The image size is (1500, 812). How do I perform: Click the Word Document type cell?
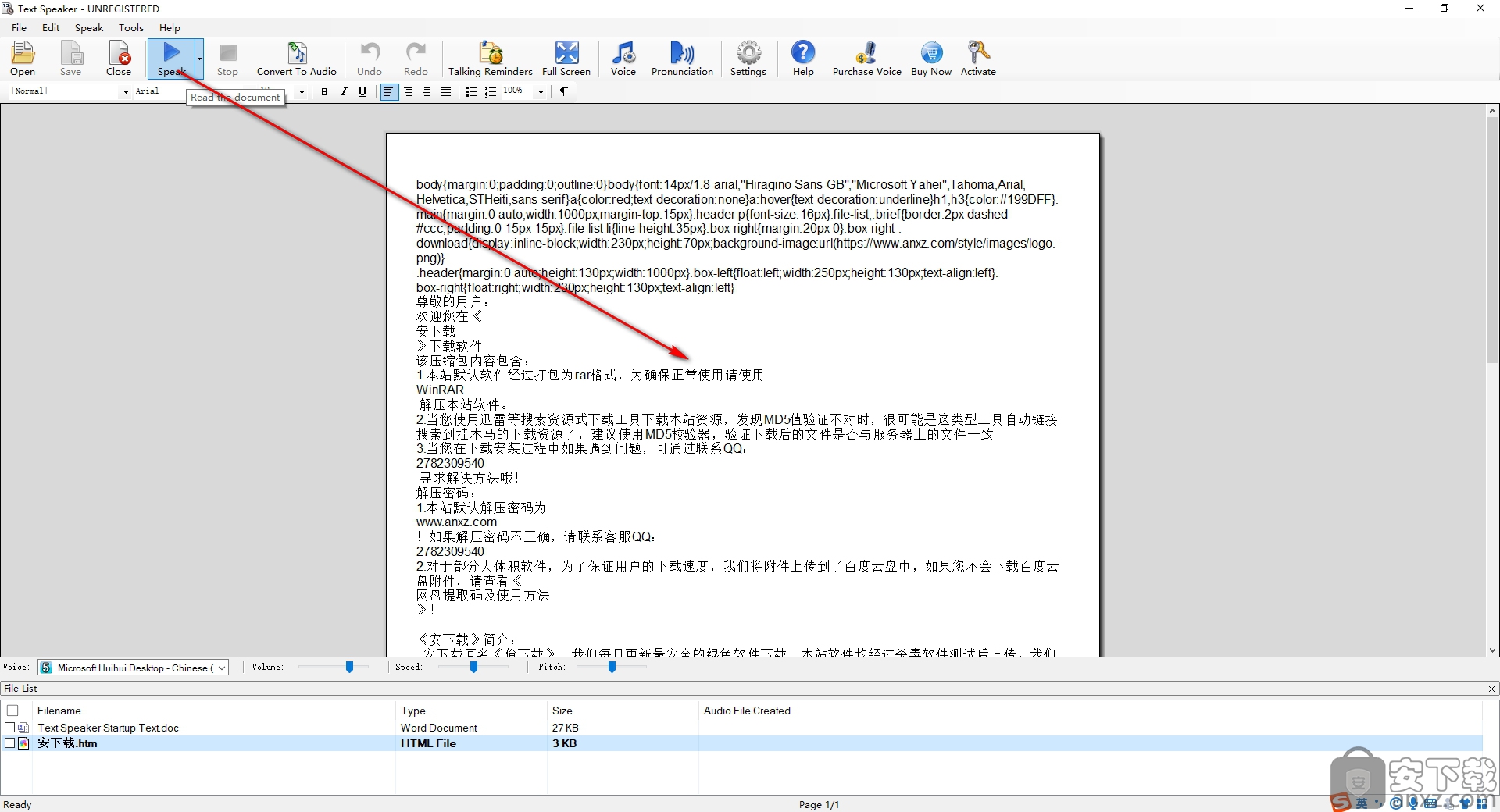click(439, 728)
